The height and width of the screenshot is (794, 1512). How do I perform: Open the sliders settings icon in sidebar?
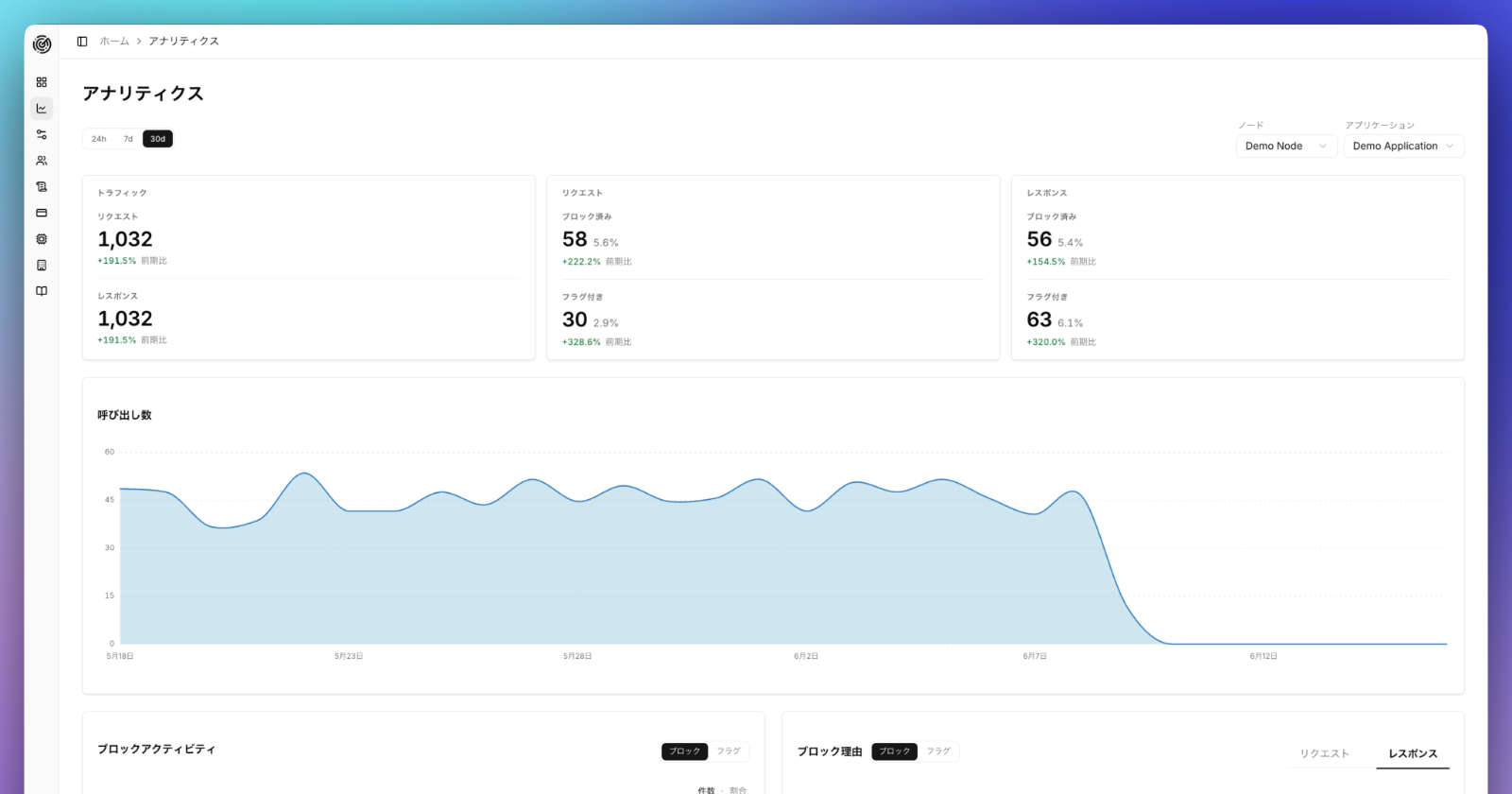click(x=42, y=134)
